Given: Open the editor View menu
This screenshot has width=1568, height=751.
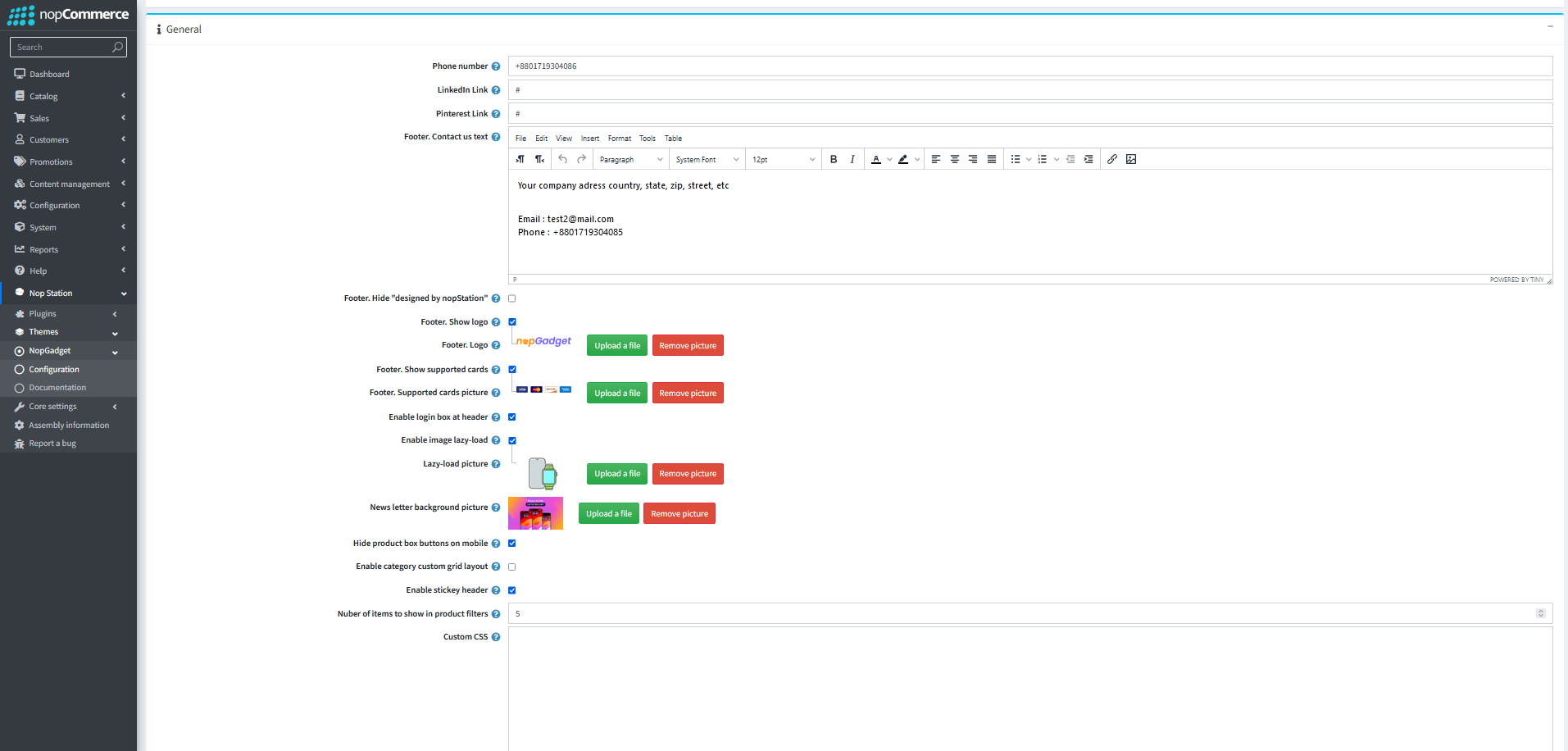Looking at the screenshot, I should click(x=564, y=139).
